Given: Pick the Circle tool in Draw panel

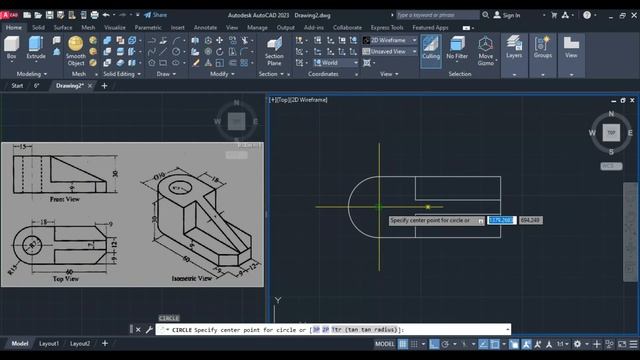Looking at the screenshot, I should pos(176,52).
